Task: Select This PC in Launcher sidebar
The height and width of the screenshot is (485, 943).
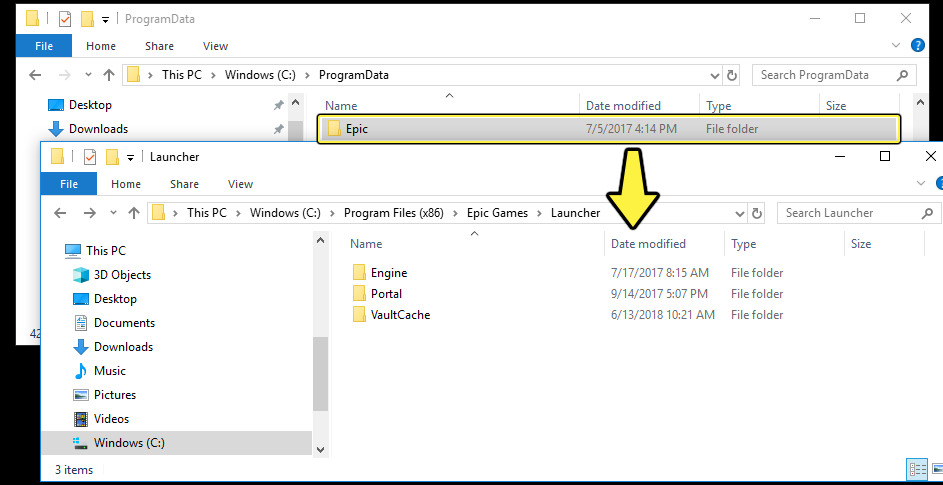Action: pos(96,251)
